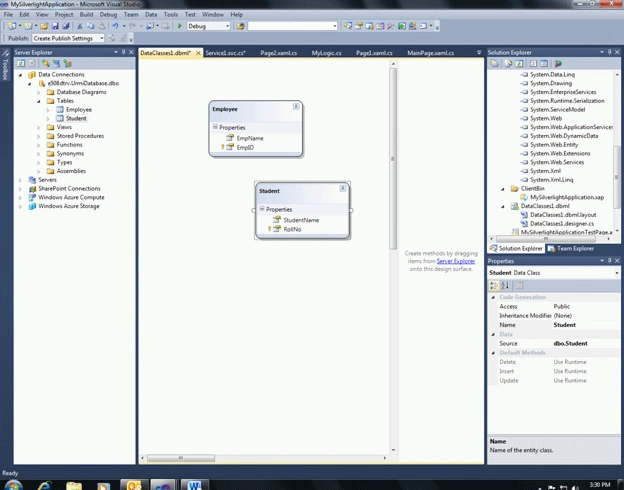Click the View Code icon in Solution Explorer
The image size is (624, 490).
(x=533, y=64)
